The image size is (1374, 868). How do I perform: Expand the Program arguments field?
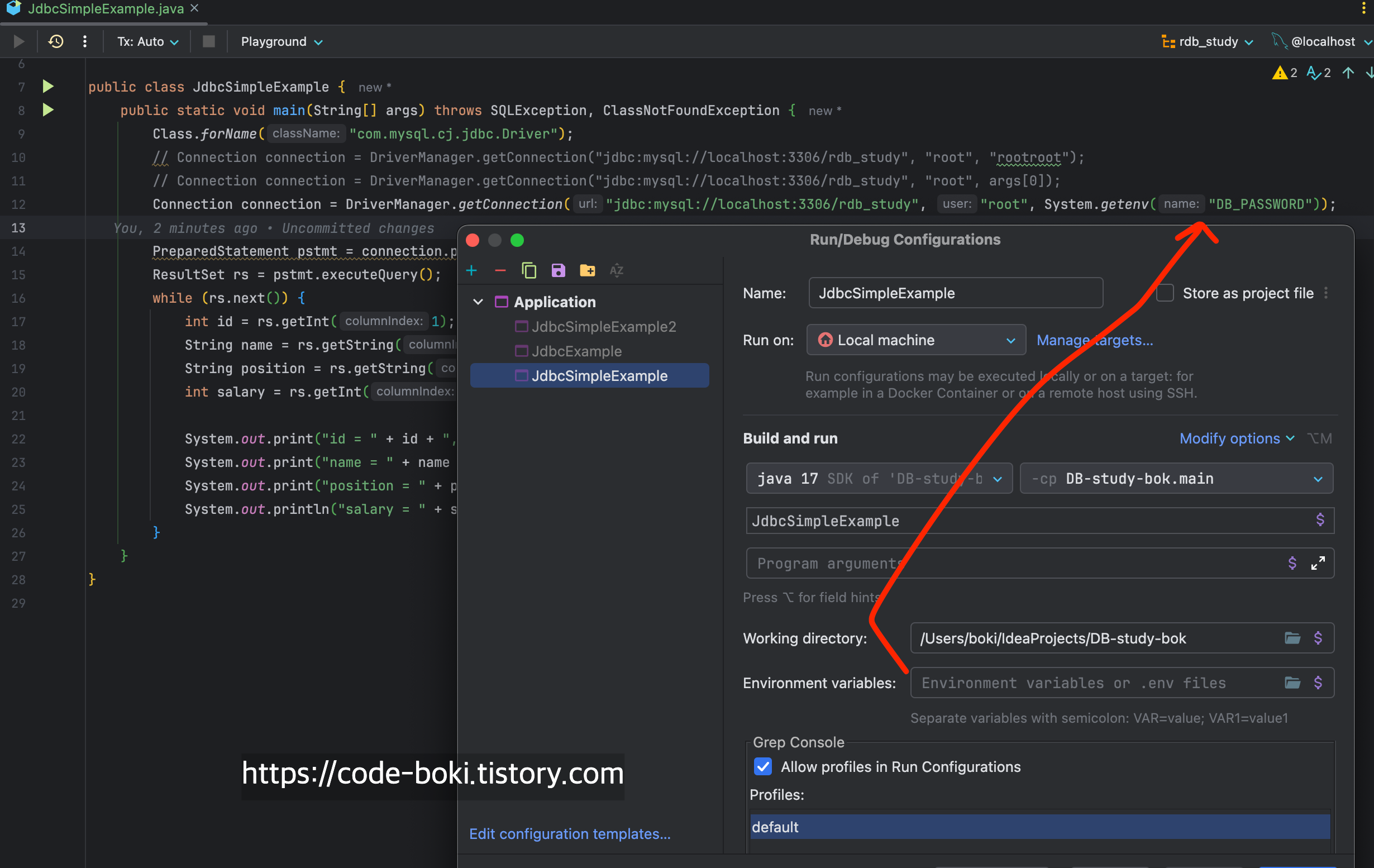pos(1318,563)
